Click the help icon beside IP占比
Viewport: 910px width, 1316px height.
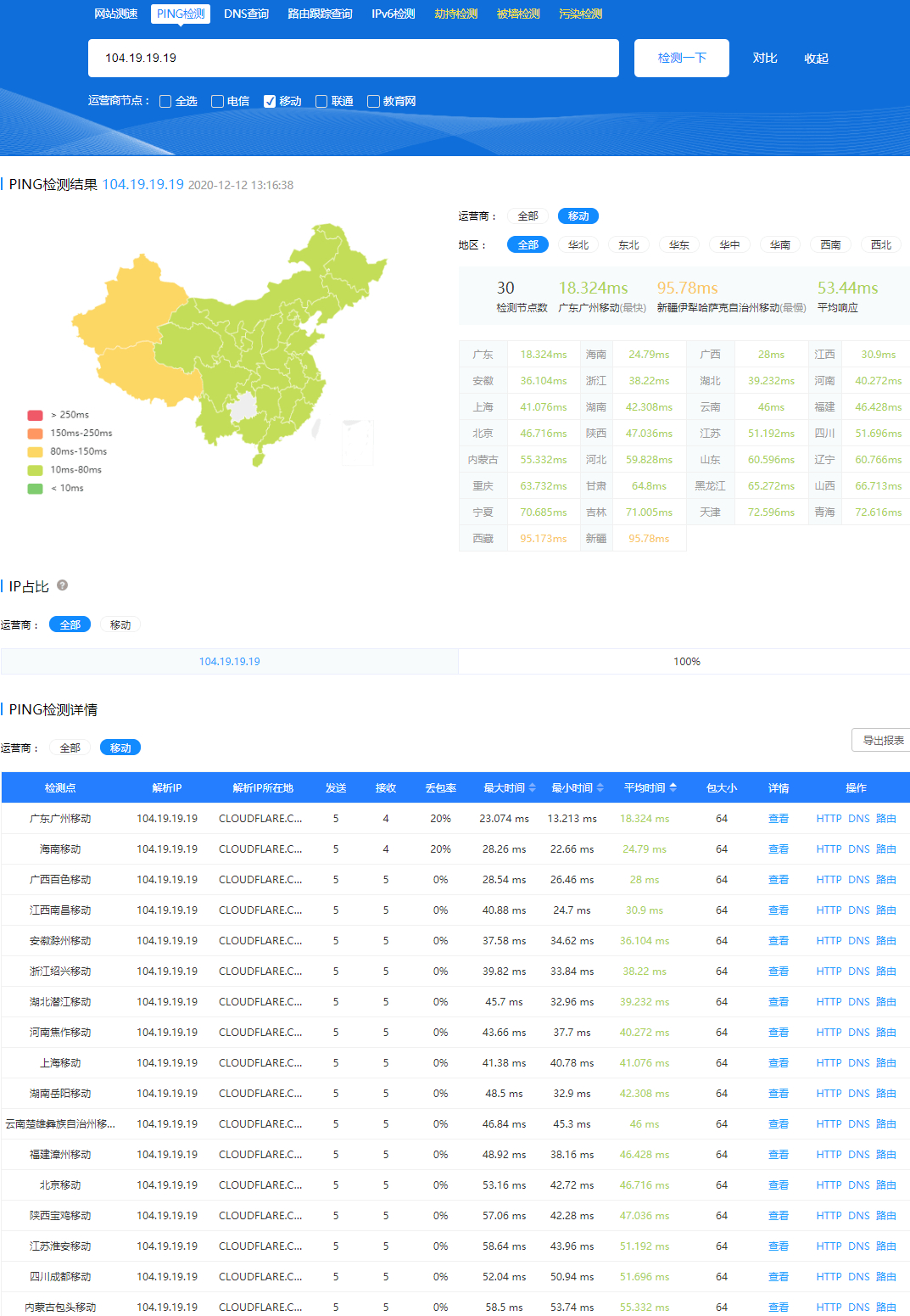62,585
